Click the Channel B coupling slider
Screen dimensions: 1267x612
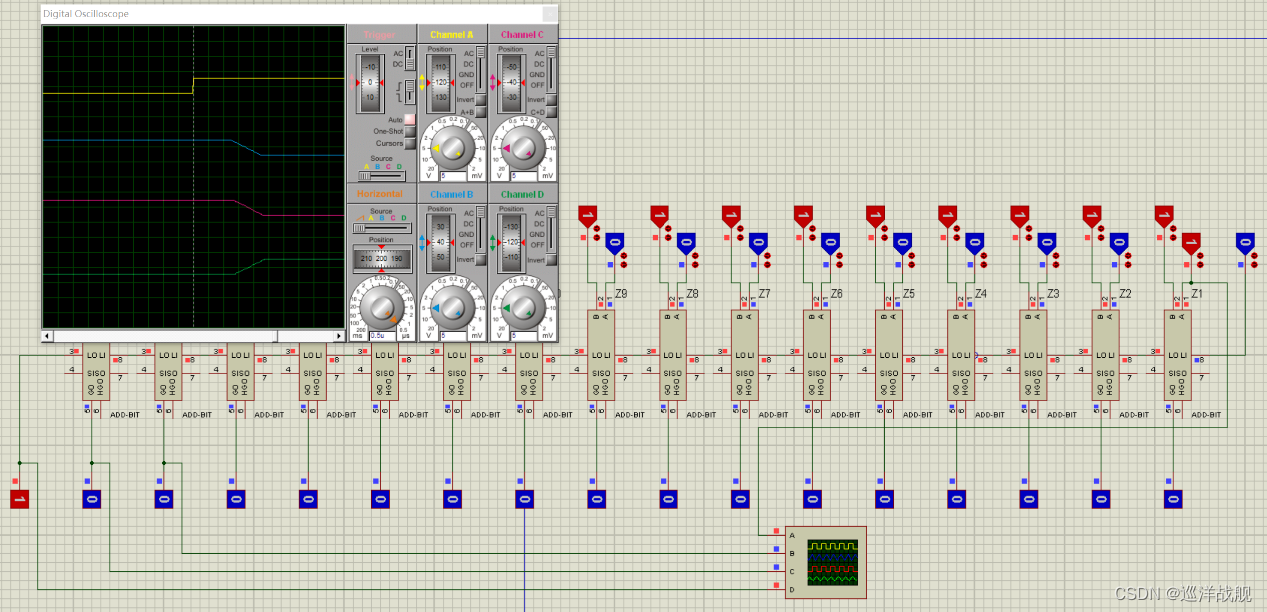pos(480,228)
